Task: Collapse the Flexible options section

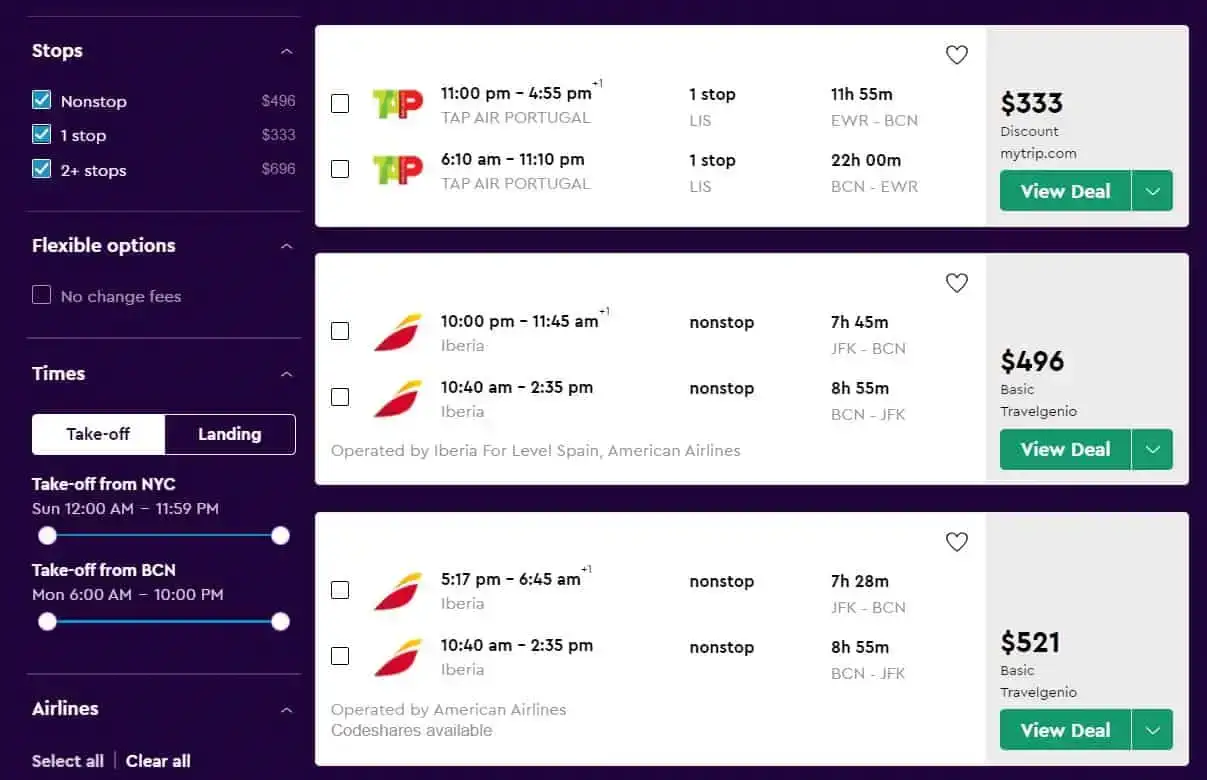Action: pyautogui.click(x=287, y=246)
